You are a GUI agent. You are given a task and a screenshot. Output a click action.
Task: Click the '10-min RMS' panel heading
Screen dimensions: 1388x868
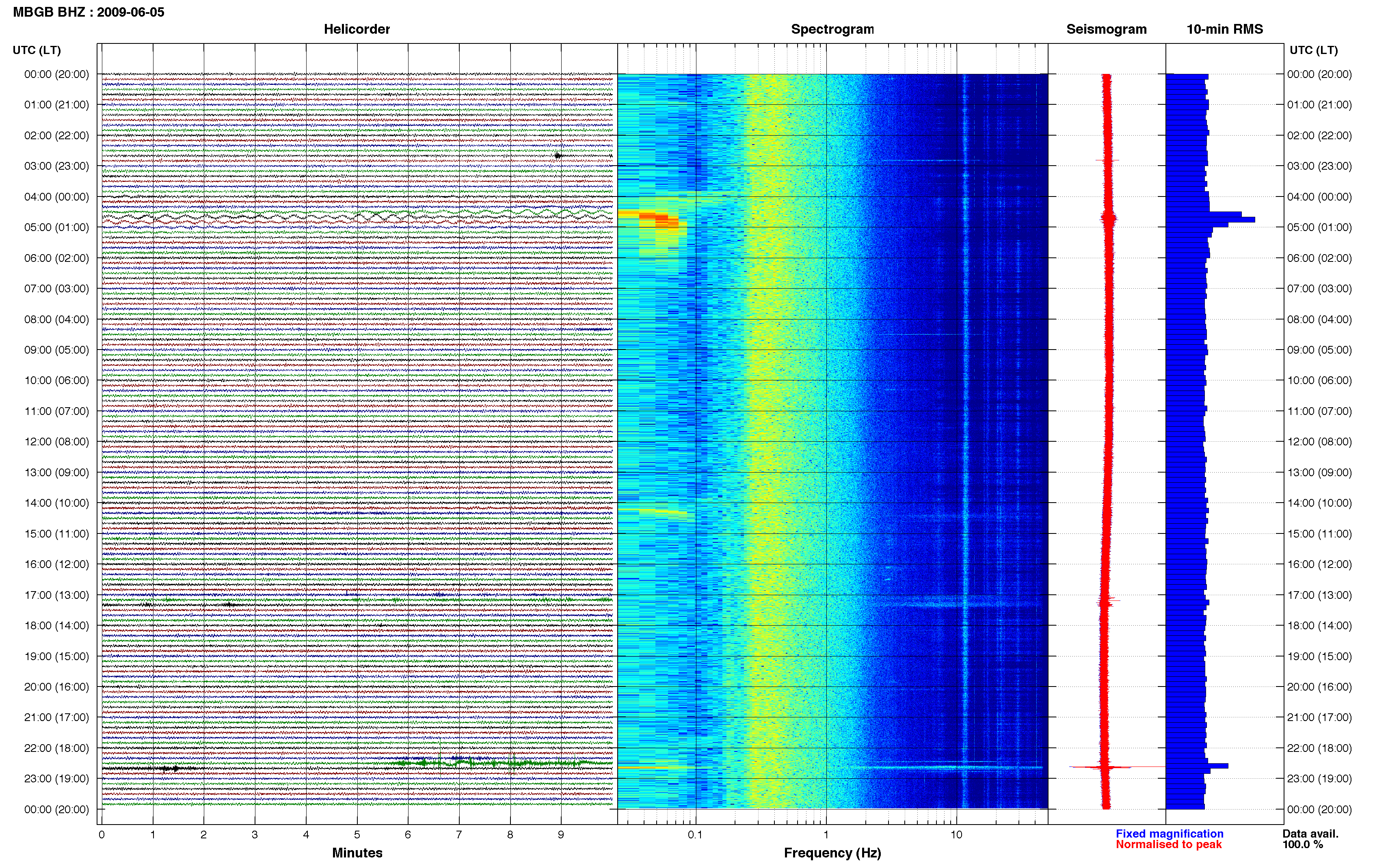point(1224,29)
